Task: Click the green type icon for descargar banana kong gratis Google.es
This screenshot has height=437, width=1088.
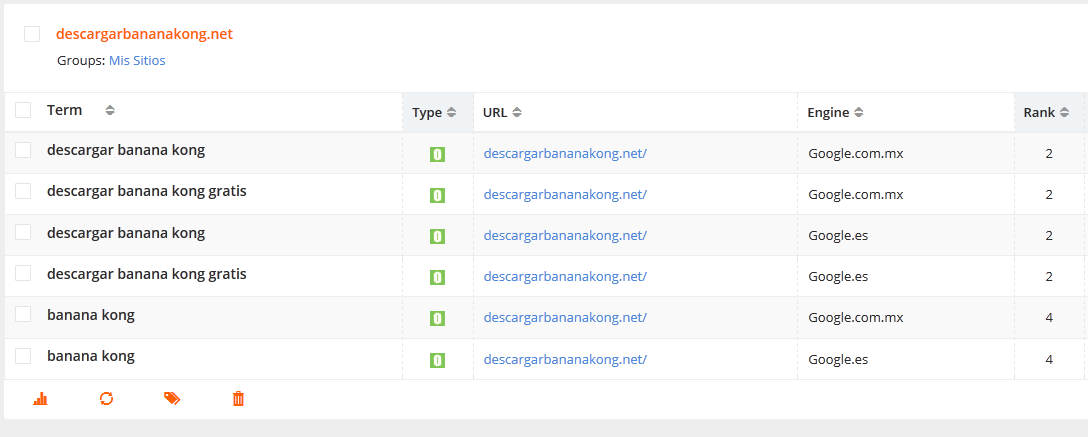Action: click(x=437, y=277)
